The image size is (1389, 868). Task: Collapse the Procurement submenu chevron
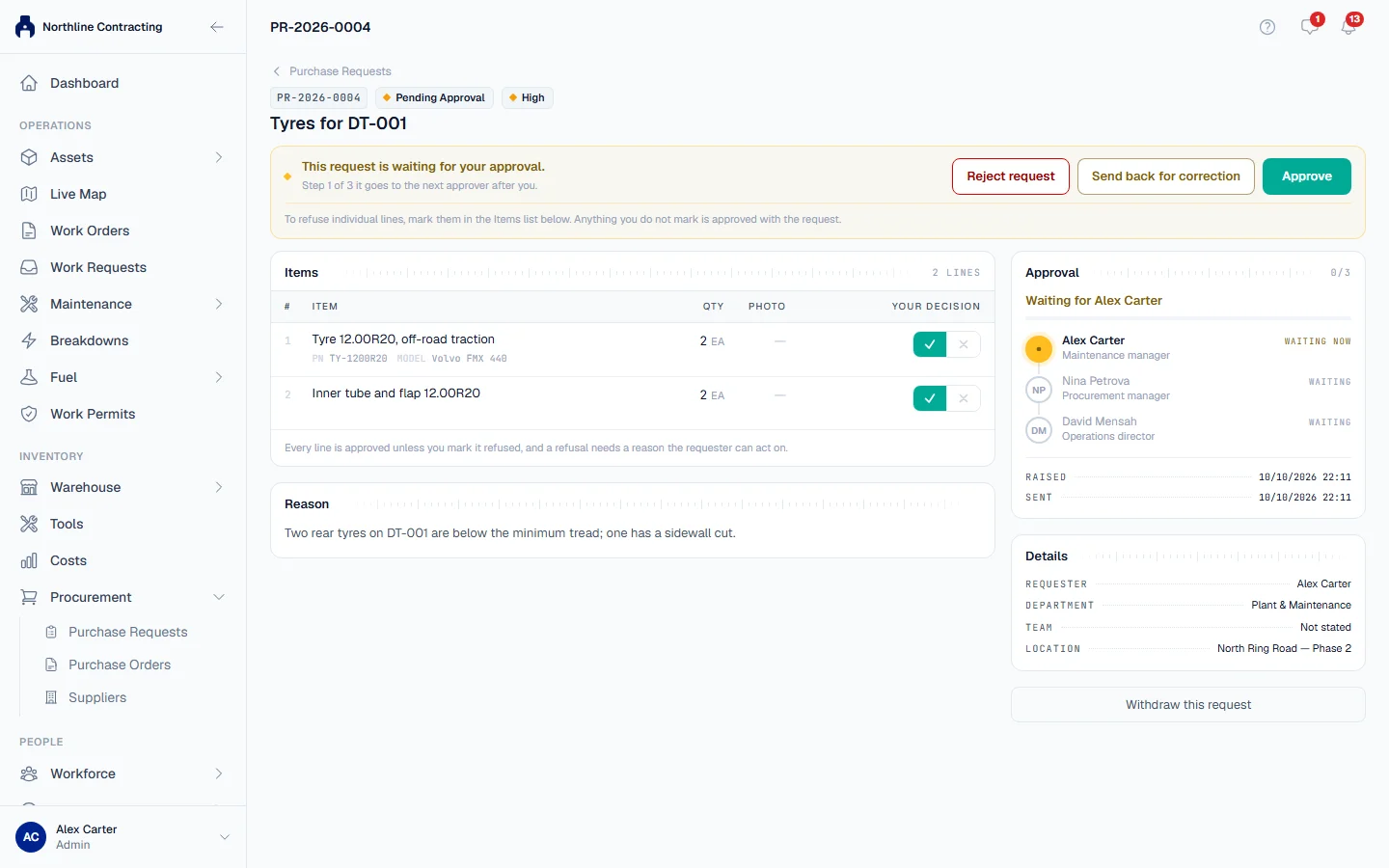click(x=219, y=597)
